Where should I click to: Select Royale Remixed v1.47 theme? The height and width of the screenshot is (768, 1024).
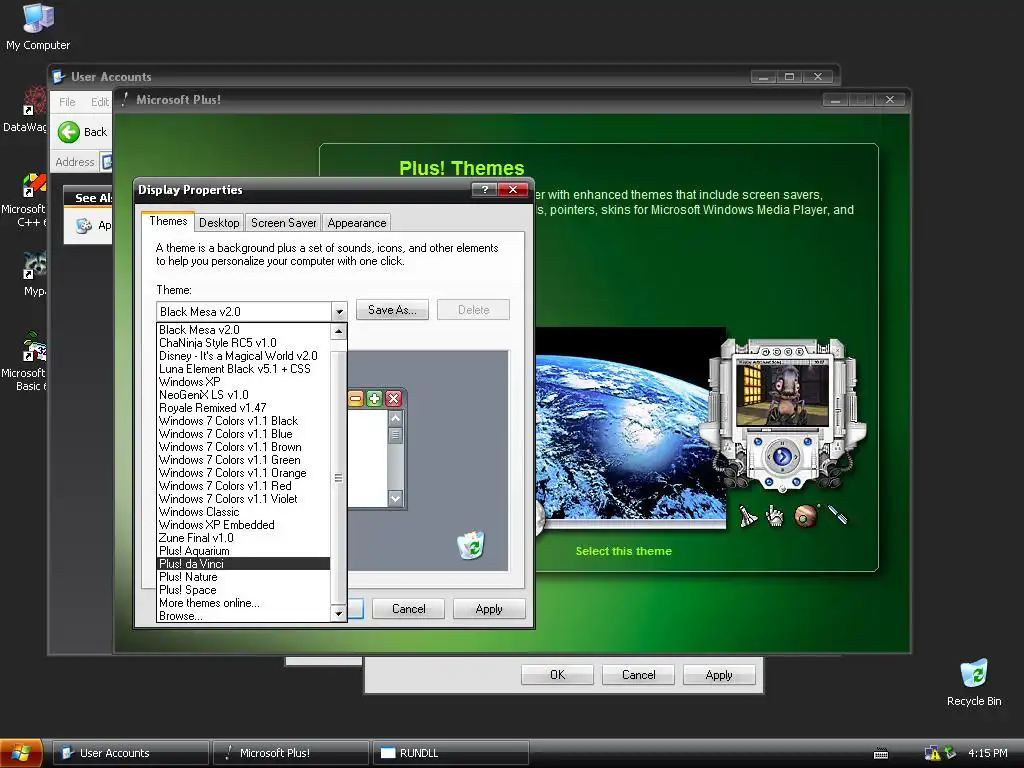pyautogui.click(x=244, y=408)
